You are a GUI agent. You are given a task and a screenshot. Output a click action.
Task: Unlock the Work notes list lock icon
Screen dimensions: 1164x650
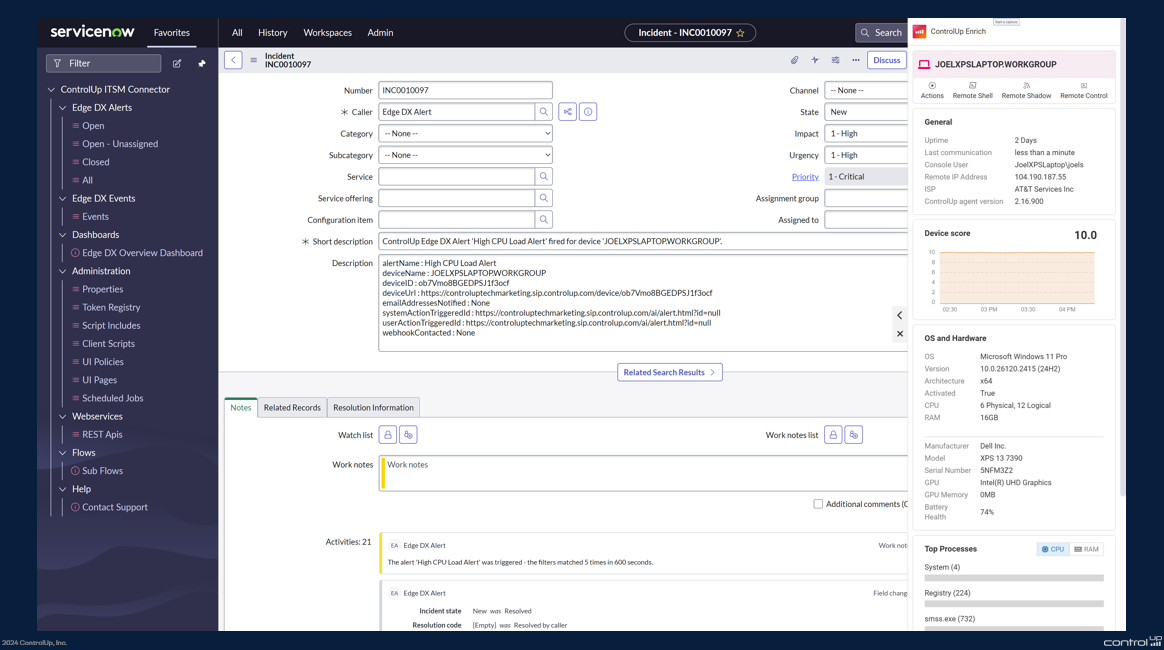[834, 435]
